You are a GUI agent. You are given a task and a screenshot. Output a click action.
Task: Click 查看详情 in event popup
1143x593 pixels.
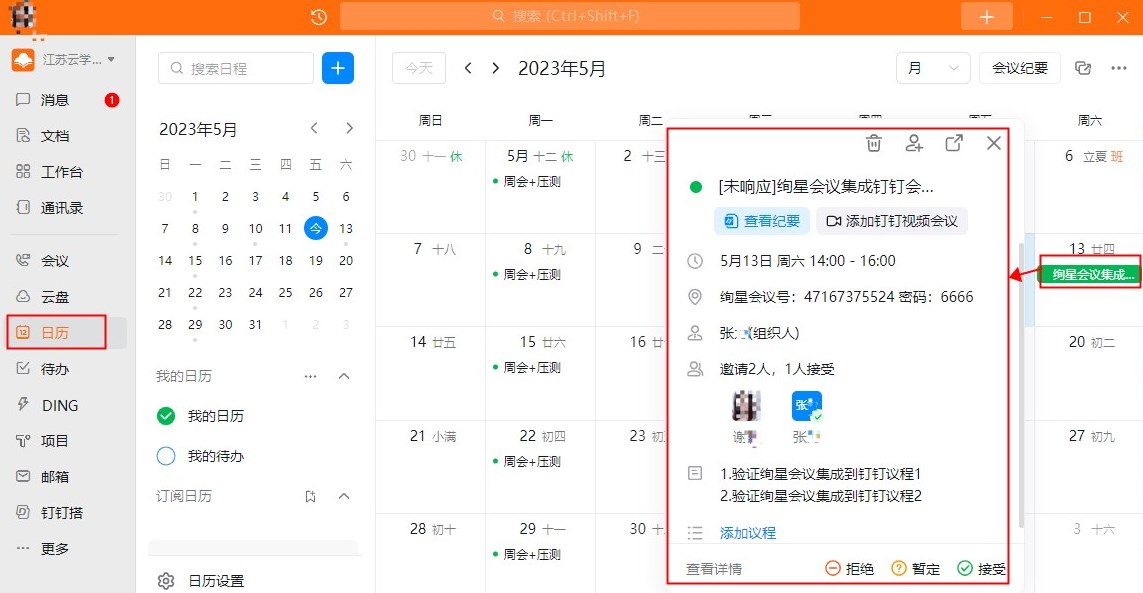(x=714, y=569)
